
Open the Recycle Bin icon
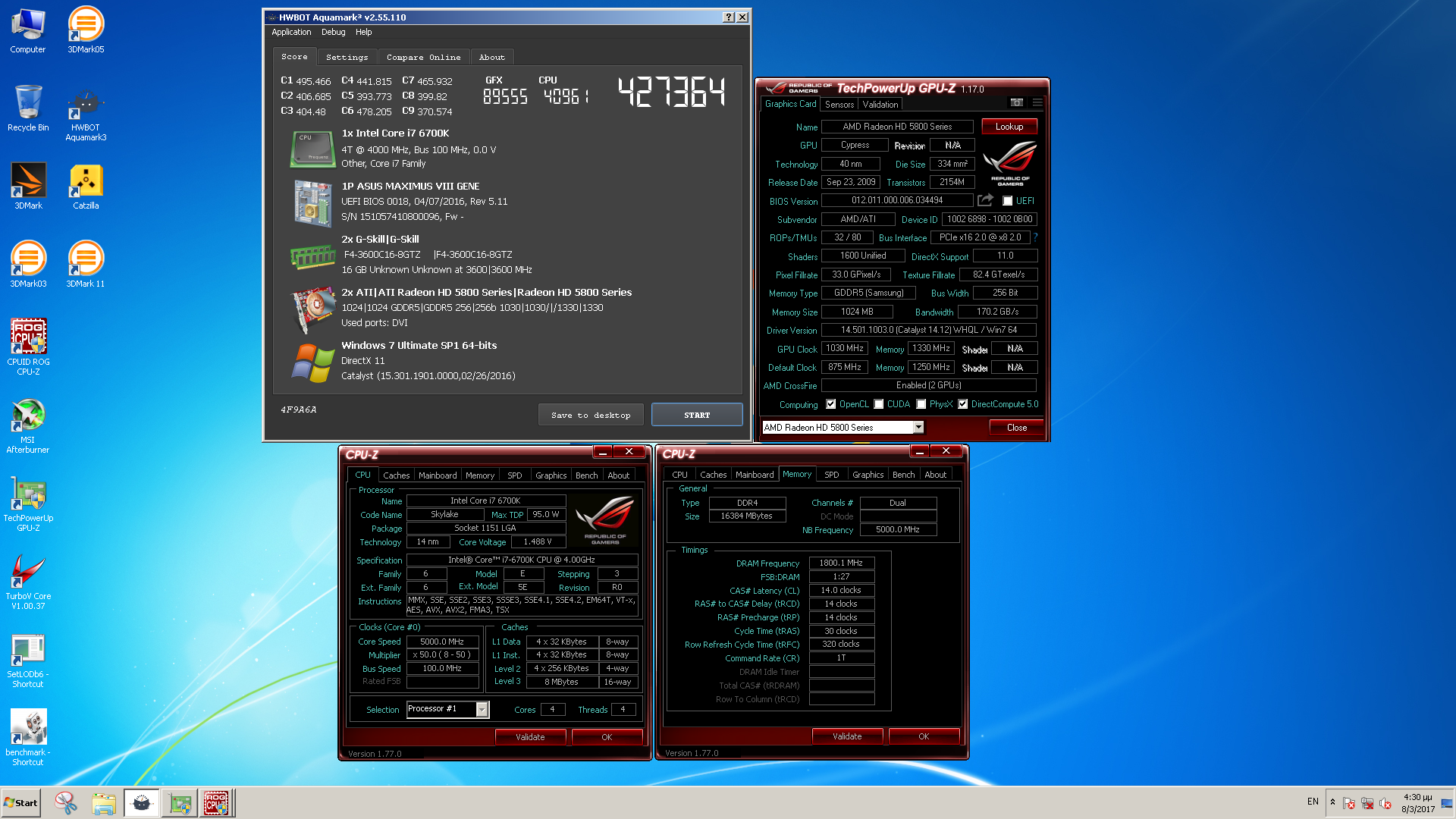(28, 108)
